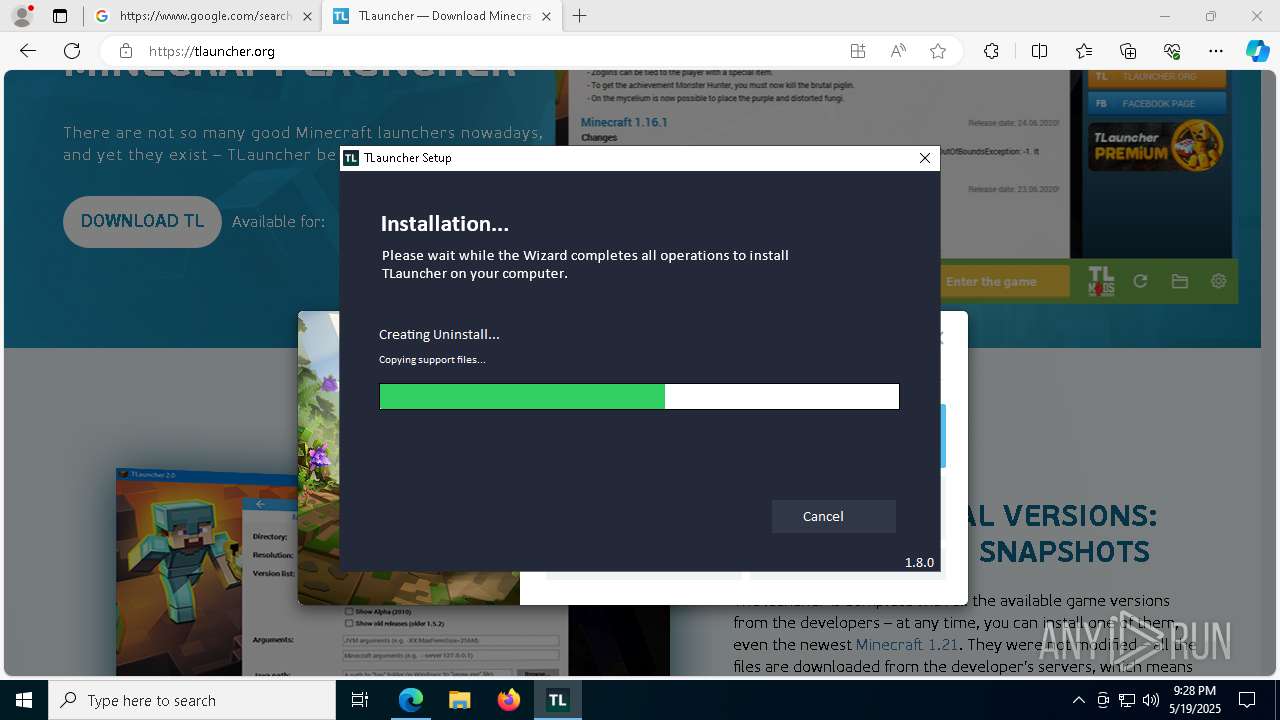Open the network icon in the tray

[1127, 700]
